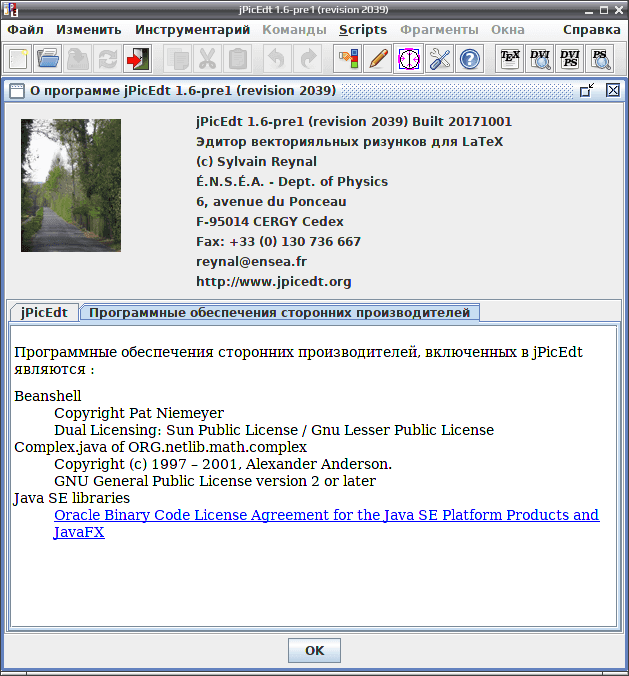The width and height of the screenshot is (629, 676).
Task: Click the (c) Sylvain Reynal text
Action: click(257, 162)
